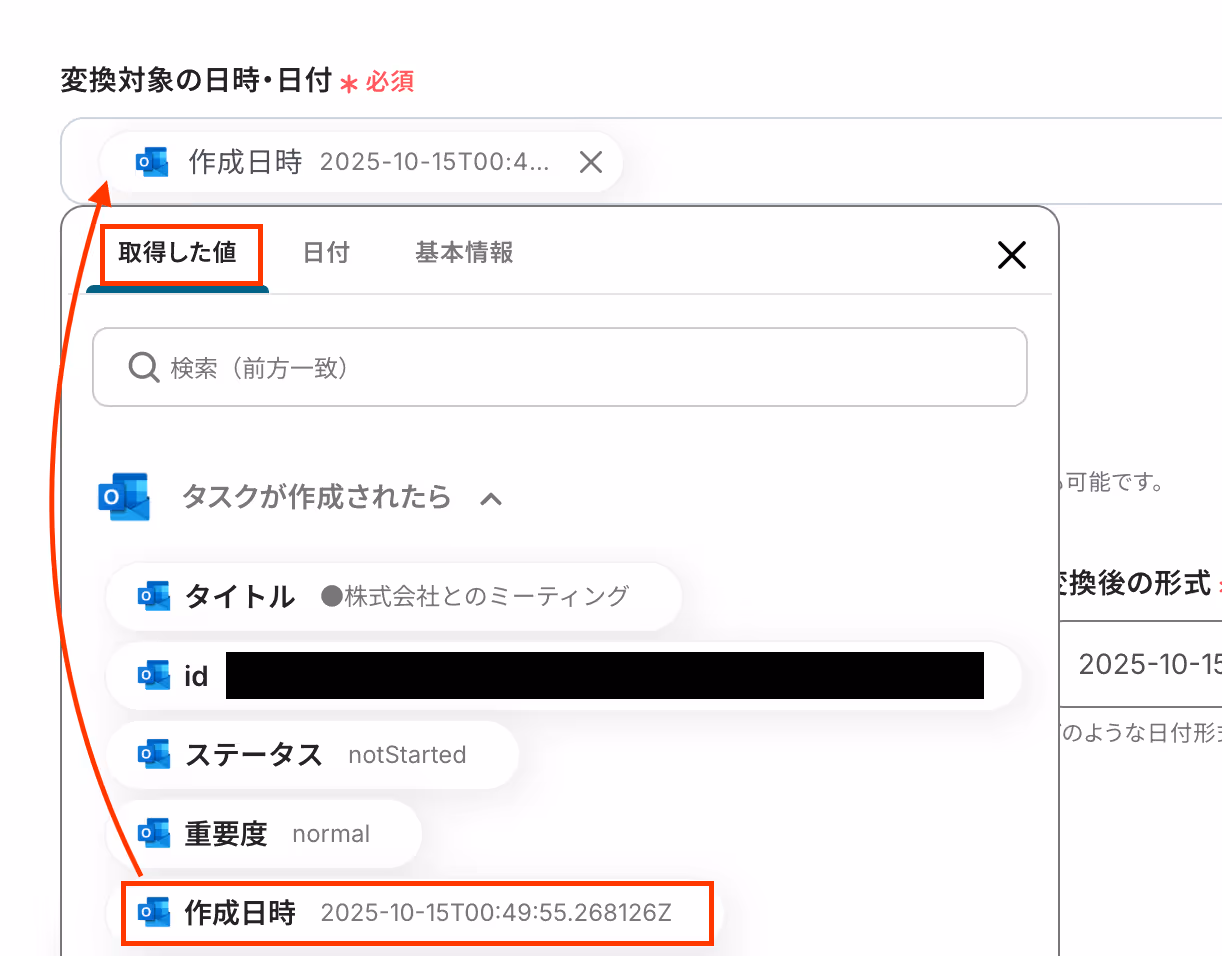Open the 基本情報 tab
The image size is (1222, 956).
coord(464,253)
